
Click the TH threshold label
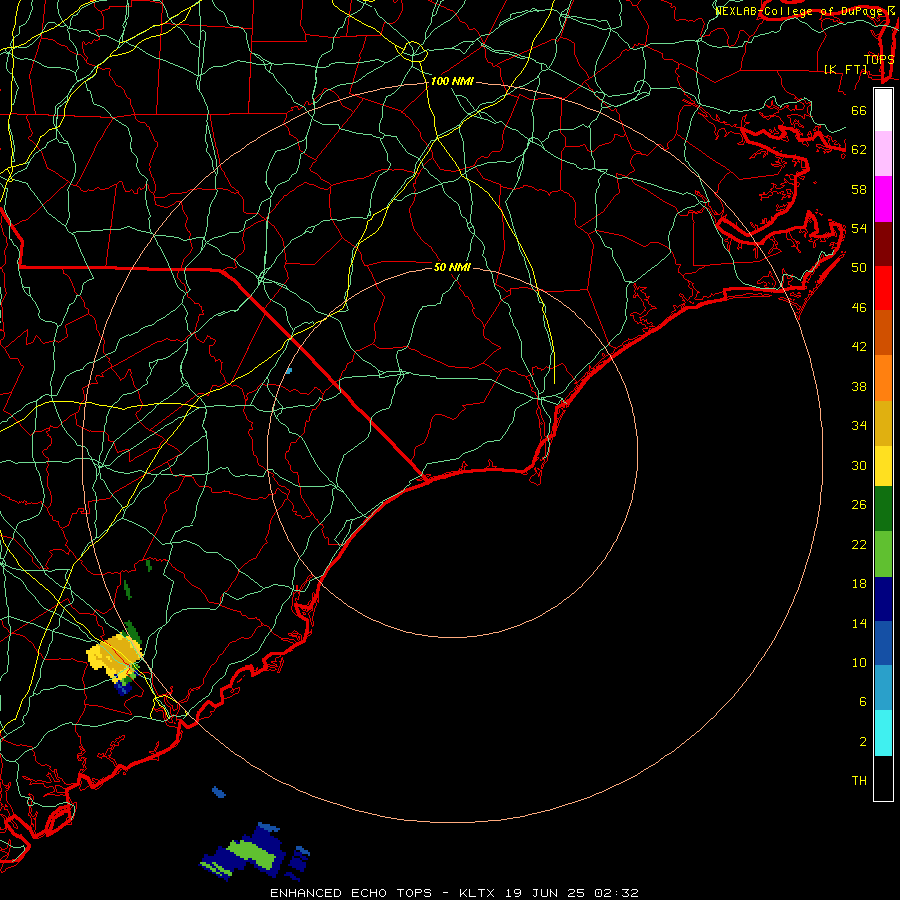859,781
